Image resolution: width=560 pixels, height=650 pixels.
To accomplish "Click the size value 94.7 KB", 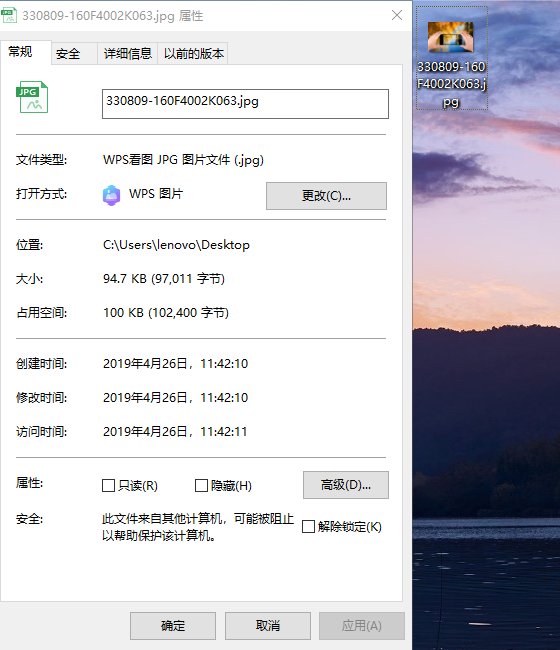I will (164, 279).
